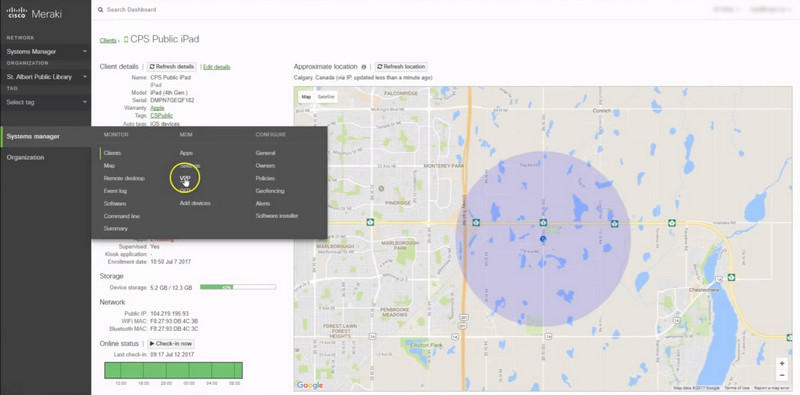
Task: Switch map to Satellite view
Action: point(326,97)
